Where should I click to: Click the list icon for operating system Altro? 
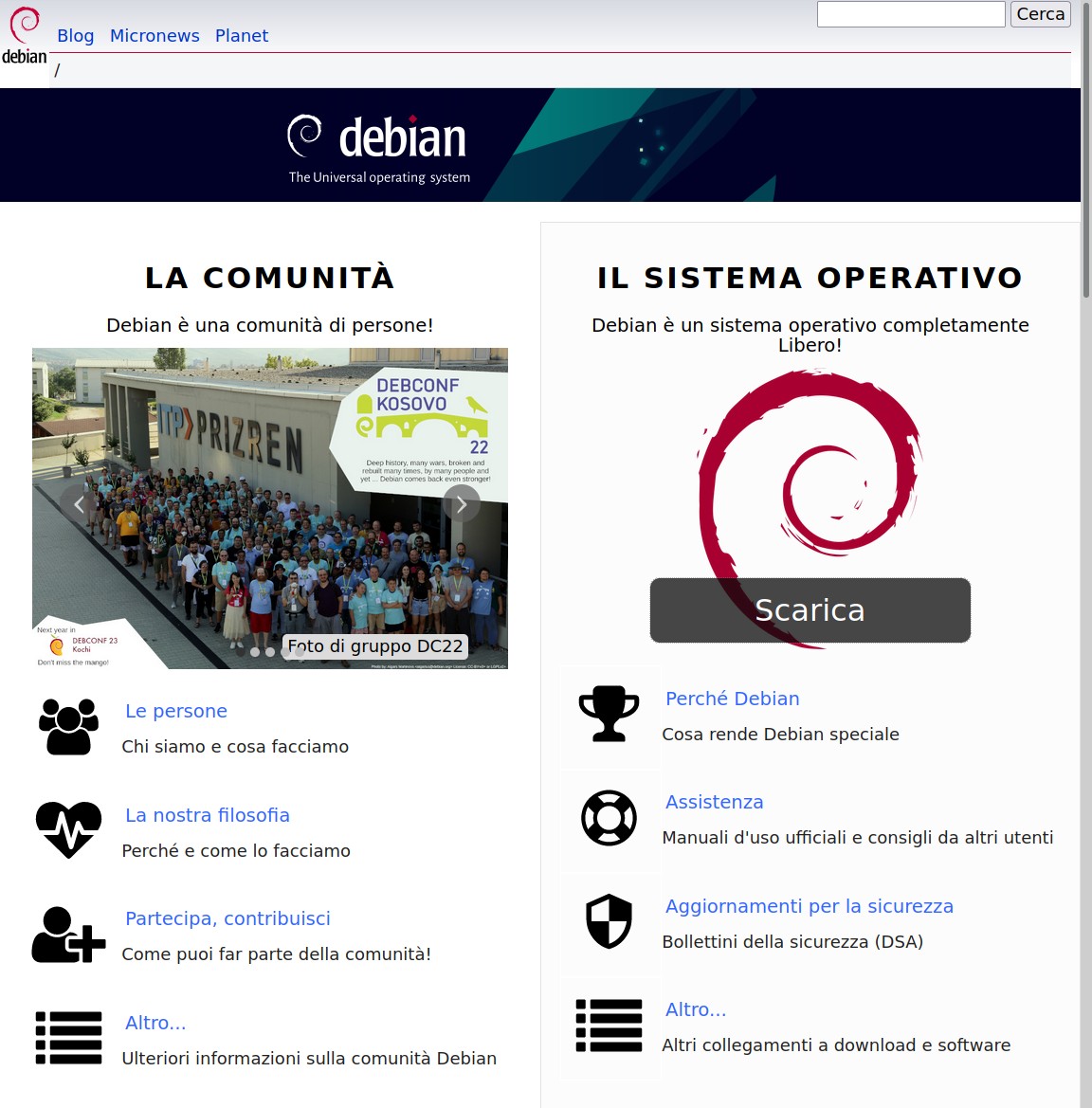point(609,1026)
